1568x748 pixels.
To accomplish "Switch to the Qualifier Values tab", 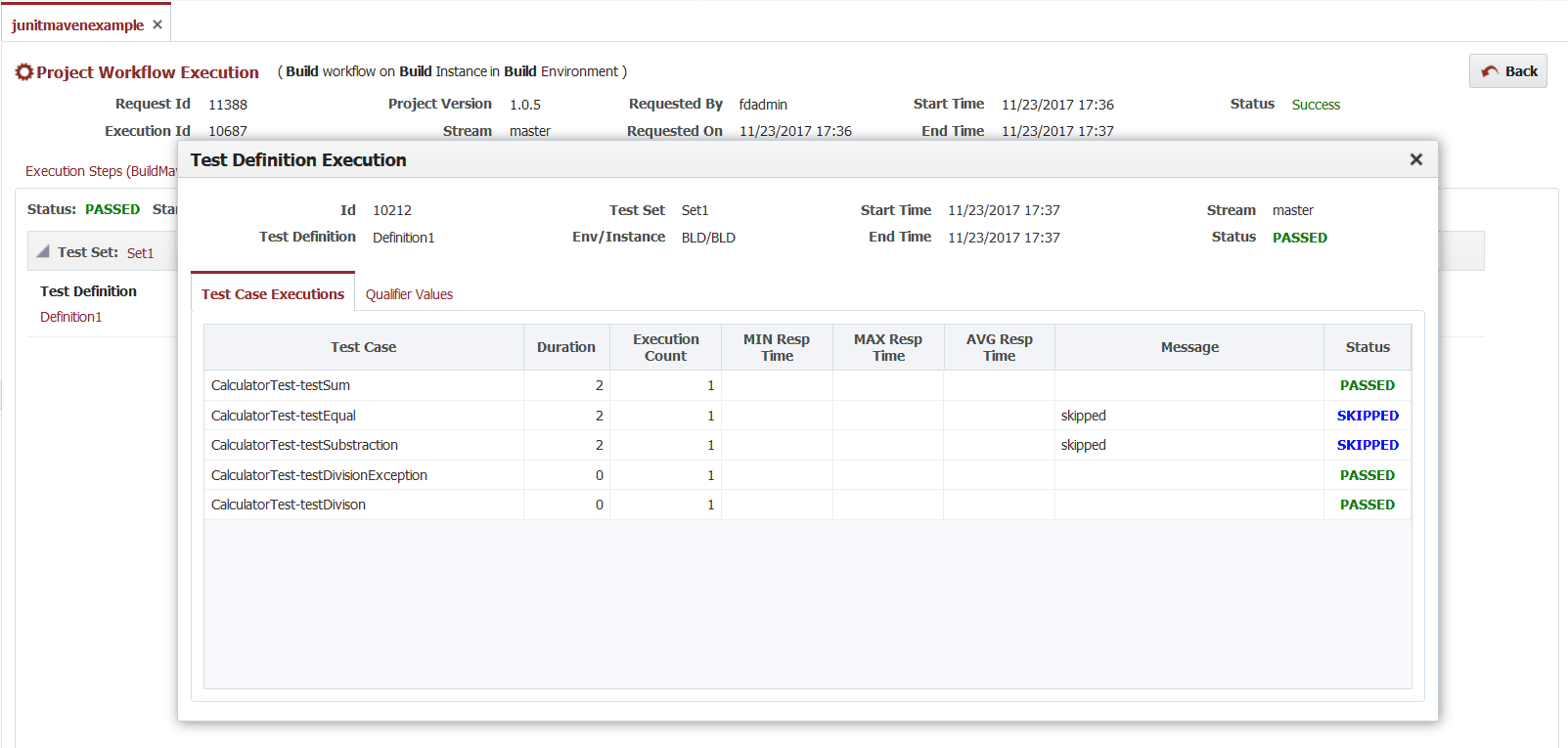I will coord(409,294).
